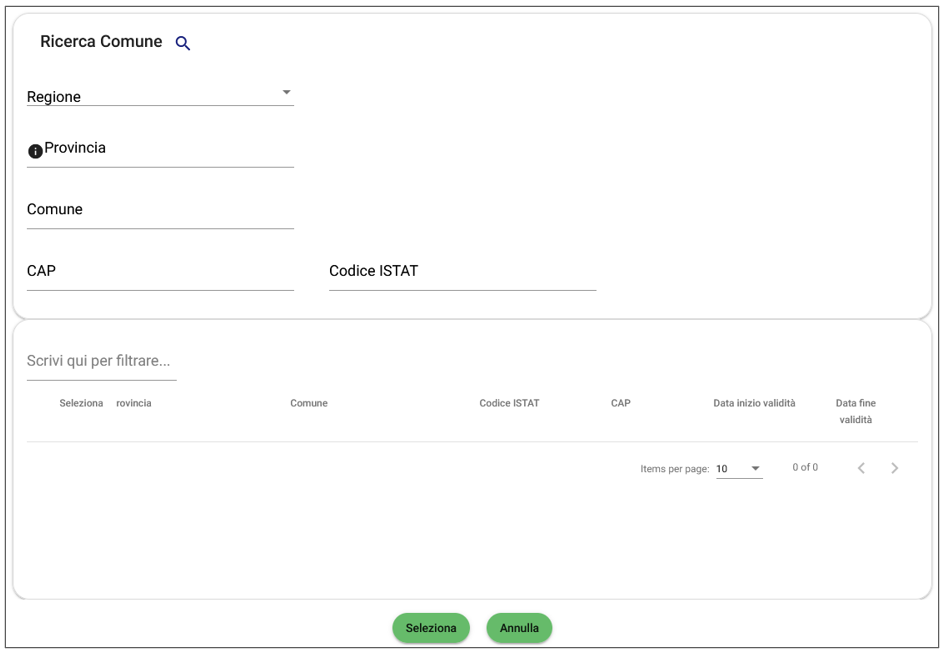943x651 pixels.
Task: Cancel with the Annulla button
Action: (519, 628)
